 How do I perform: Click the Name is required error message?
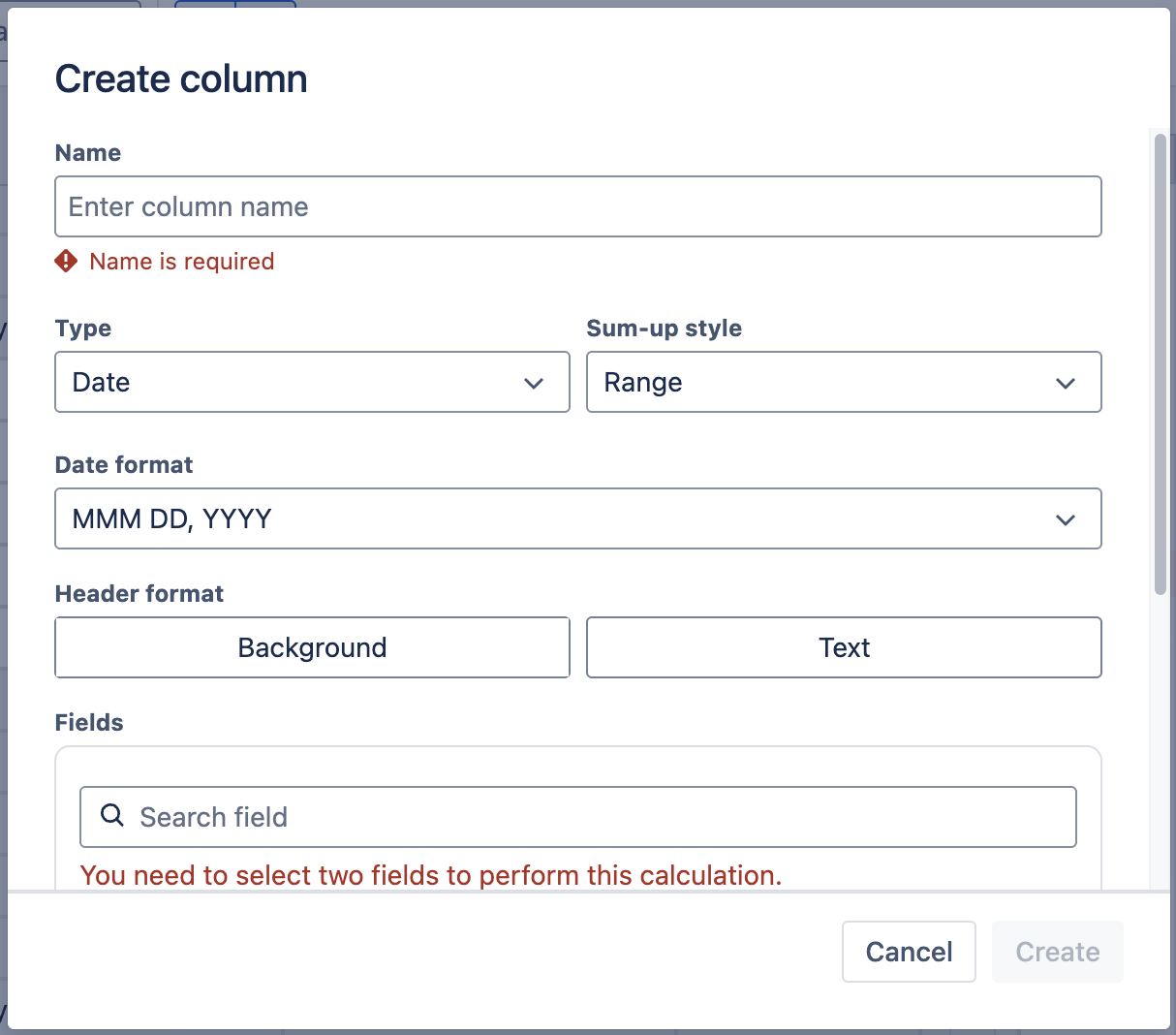[x=182, y=262]
